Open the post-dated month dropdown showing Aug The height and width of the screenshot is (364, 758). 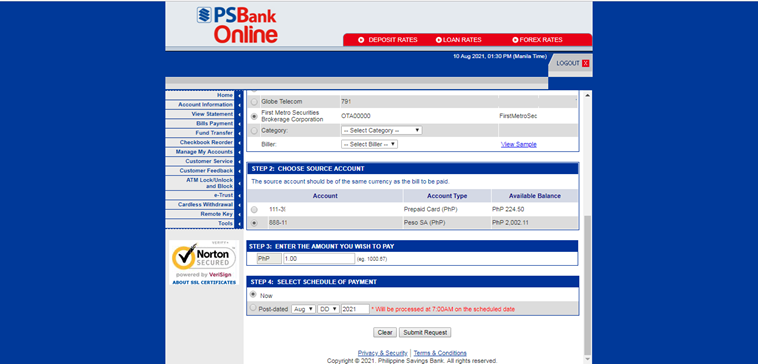coord(303,309)
